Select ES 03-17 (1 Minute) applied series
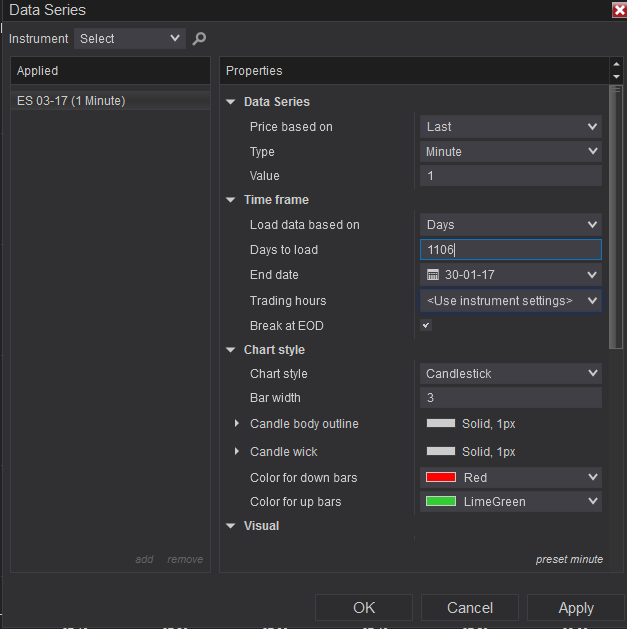Viewport: 627px width, 629px height. tap(71, 101)
